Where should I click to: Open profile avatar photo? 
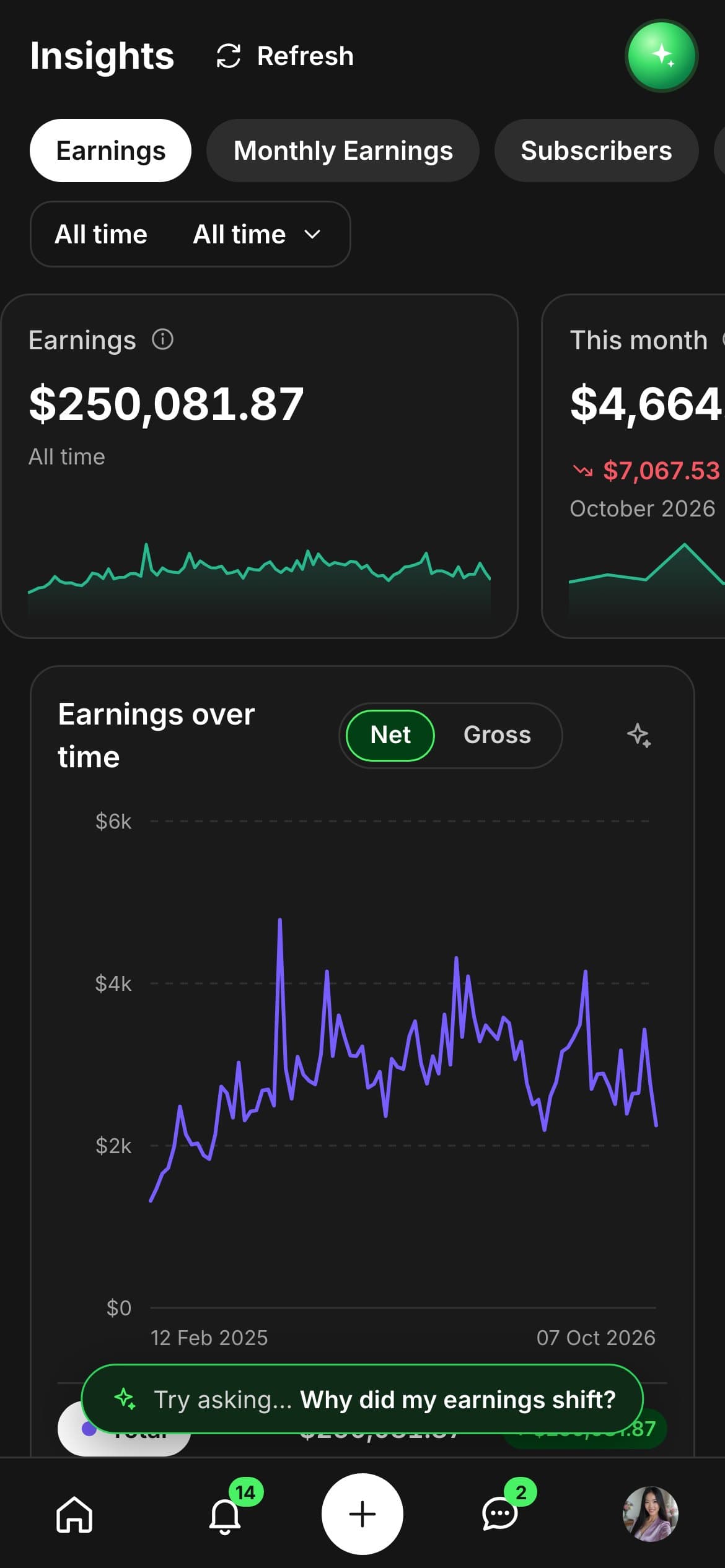coord(651,1514)
